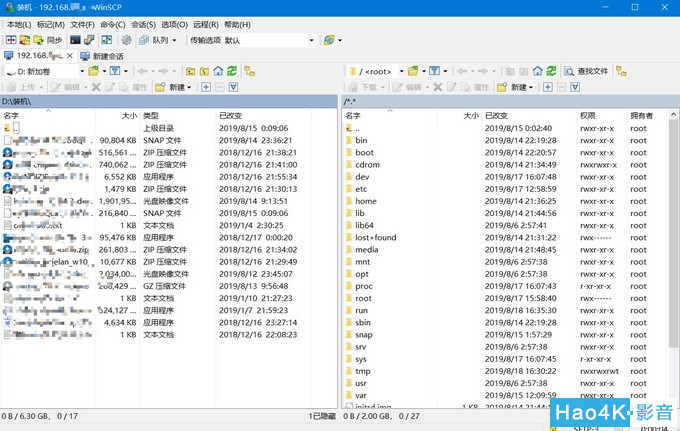Close the 192.168 session tab
The width and height of the screenshot is (680, 431).
tap(70, 56)
